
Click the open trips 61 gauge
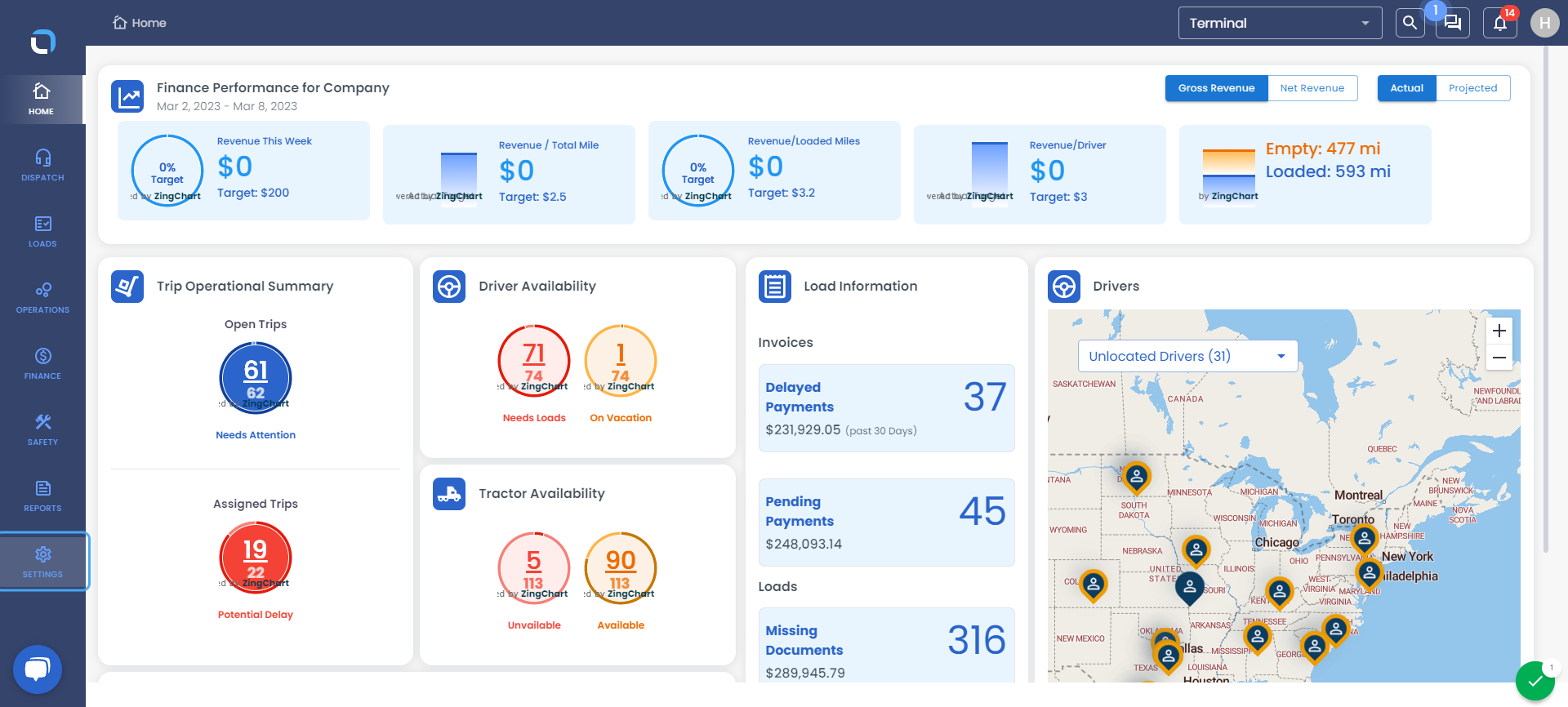(x=256, y=378)
